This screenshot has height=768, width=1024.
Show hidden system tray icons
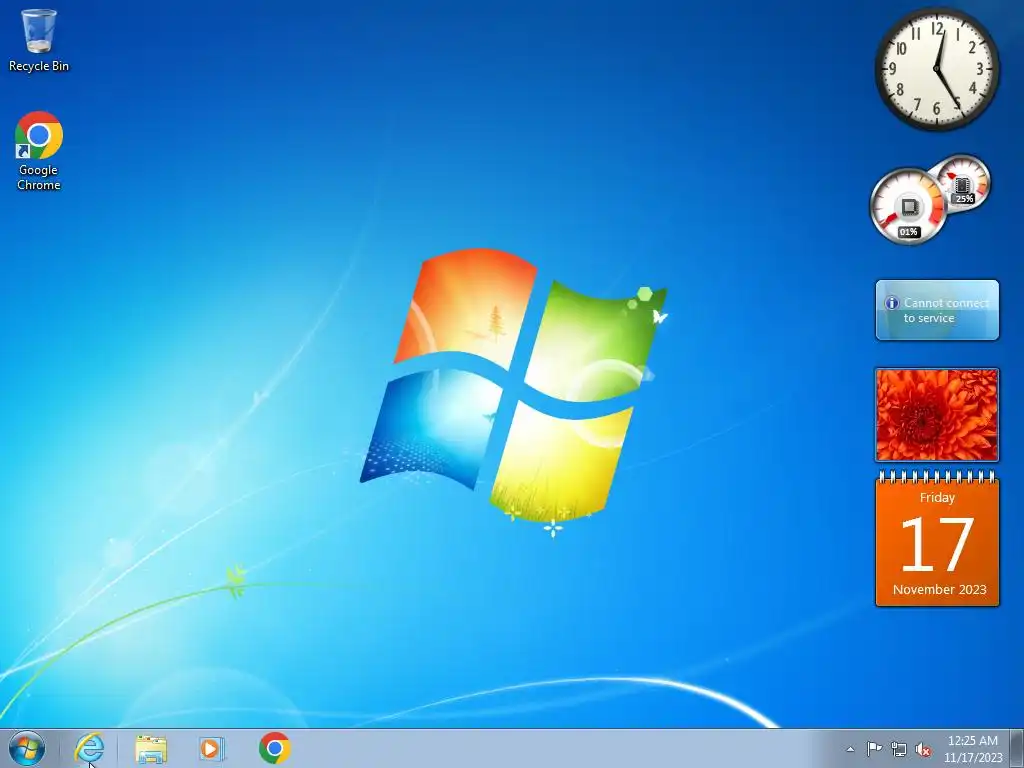(850, 749)
